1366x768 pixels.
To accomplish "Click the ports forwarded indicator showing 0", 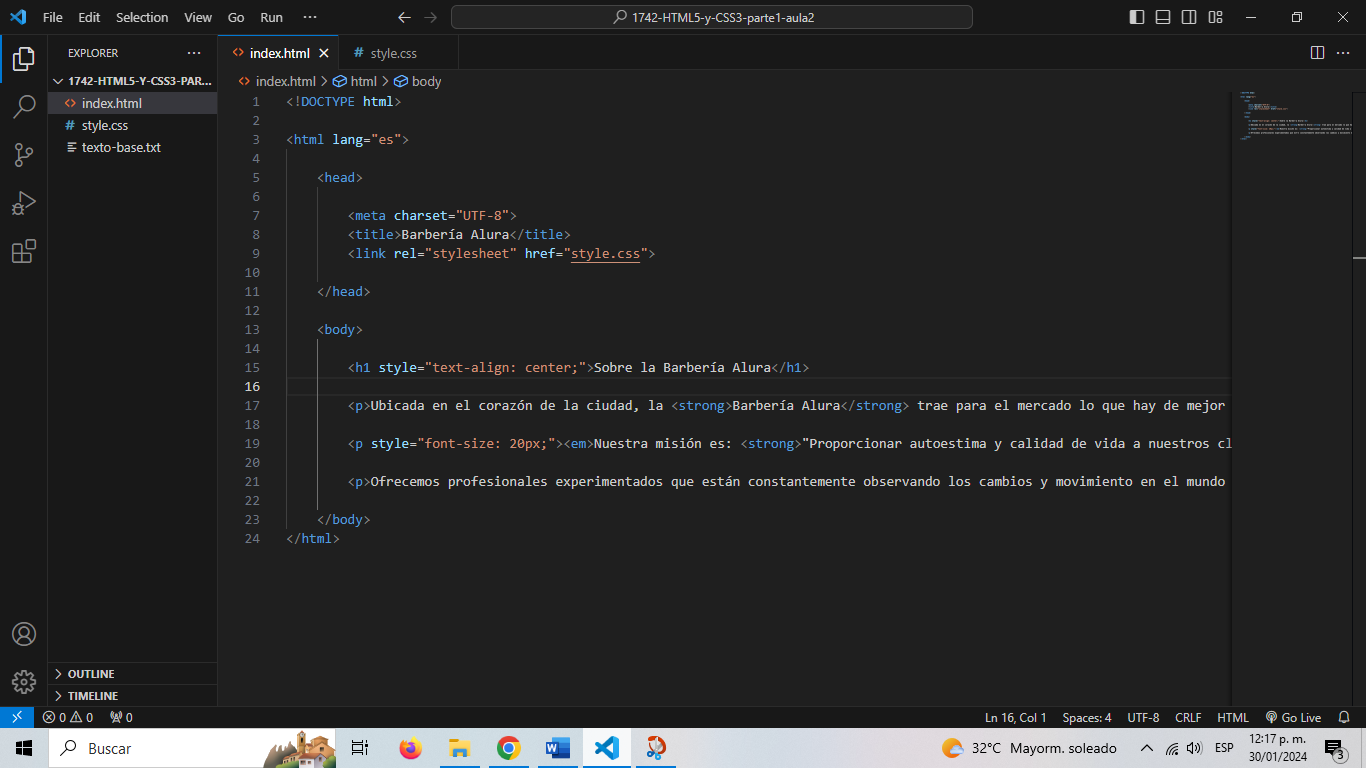I will point(121,717).
